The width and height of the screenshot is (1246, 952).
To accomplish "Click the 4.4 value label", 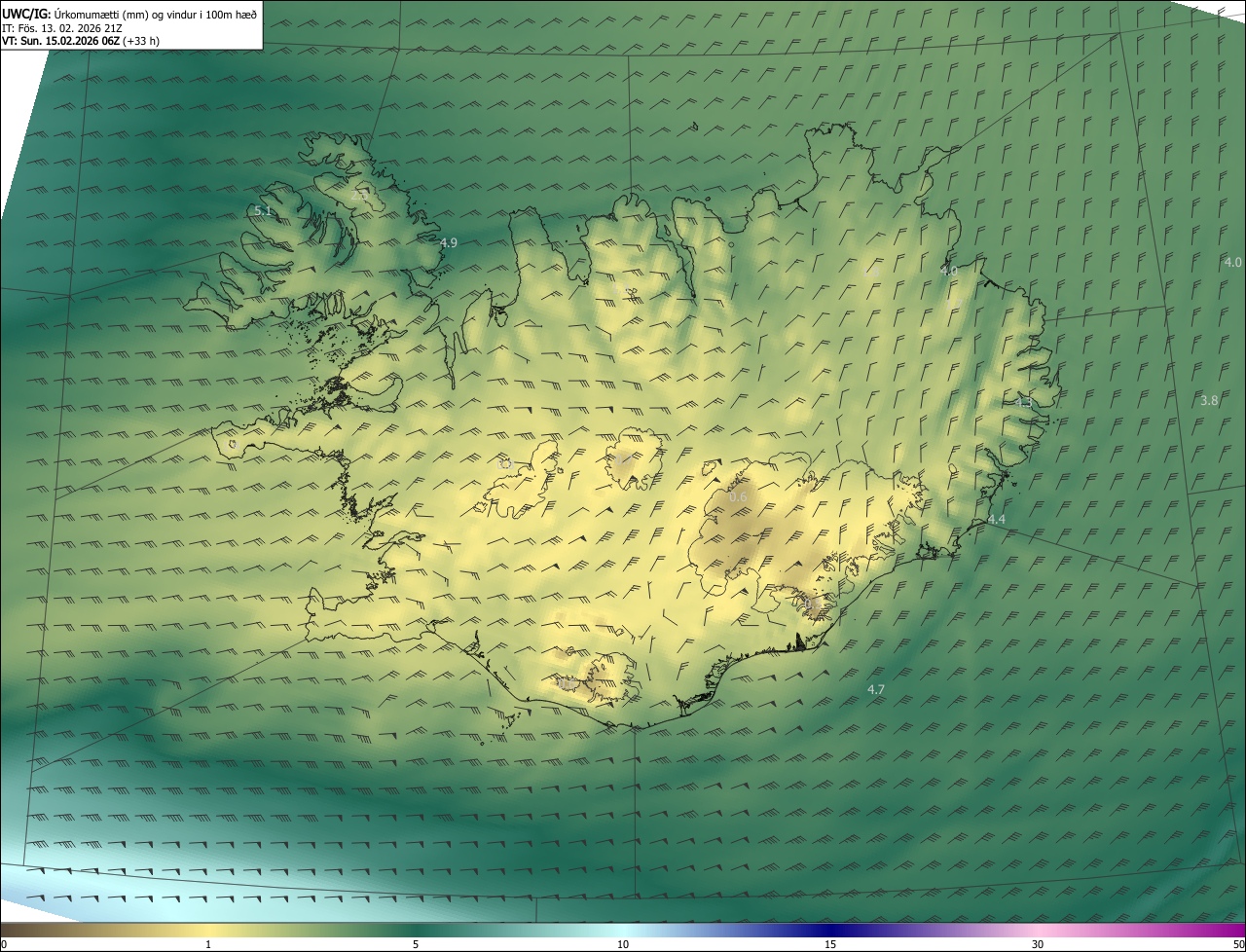I will click(x=996, y=520).
